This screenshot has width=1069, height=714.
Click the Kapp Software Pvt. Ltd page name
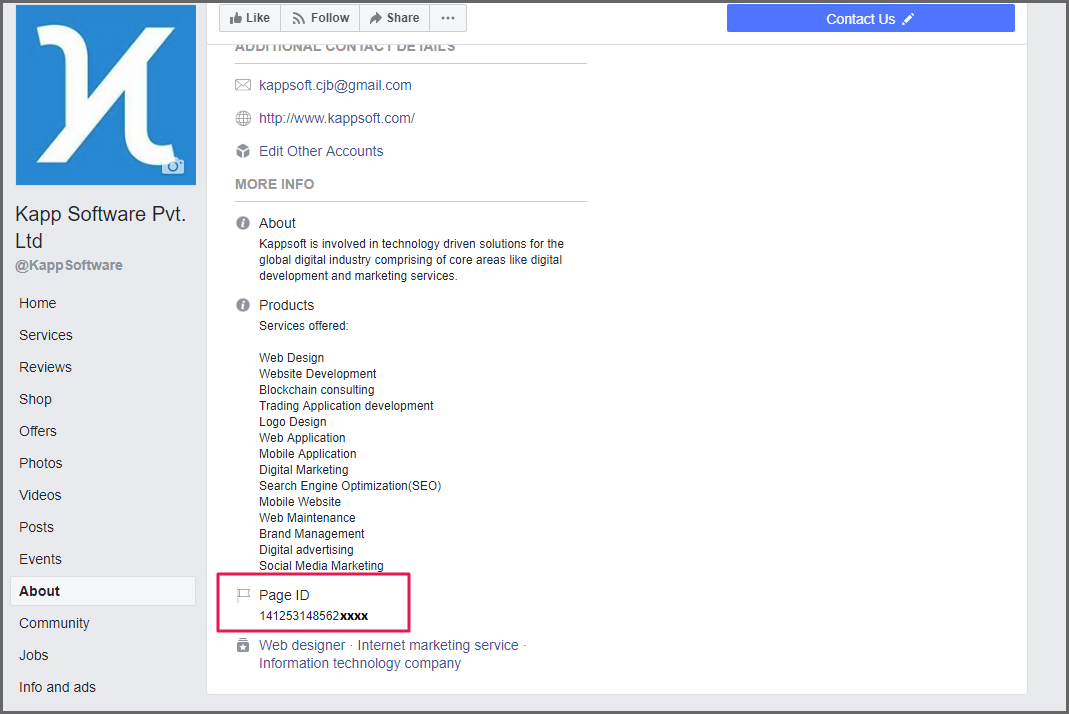pos(100,227)
